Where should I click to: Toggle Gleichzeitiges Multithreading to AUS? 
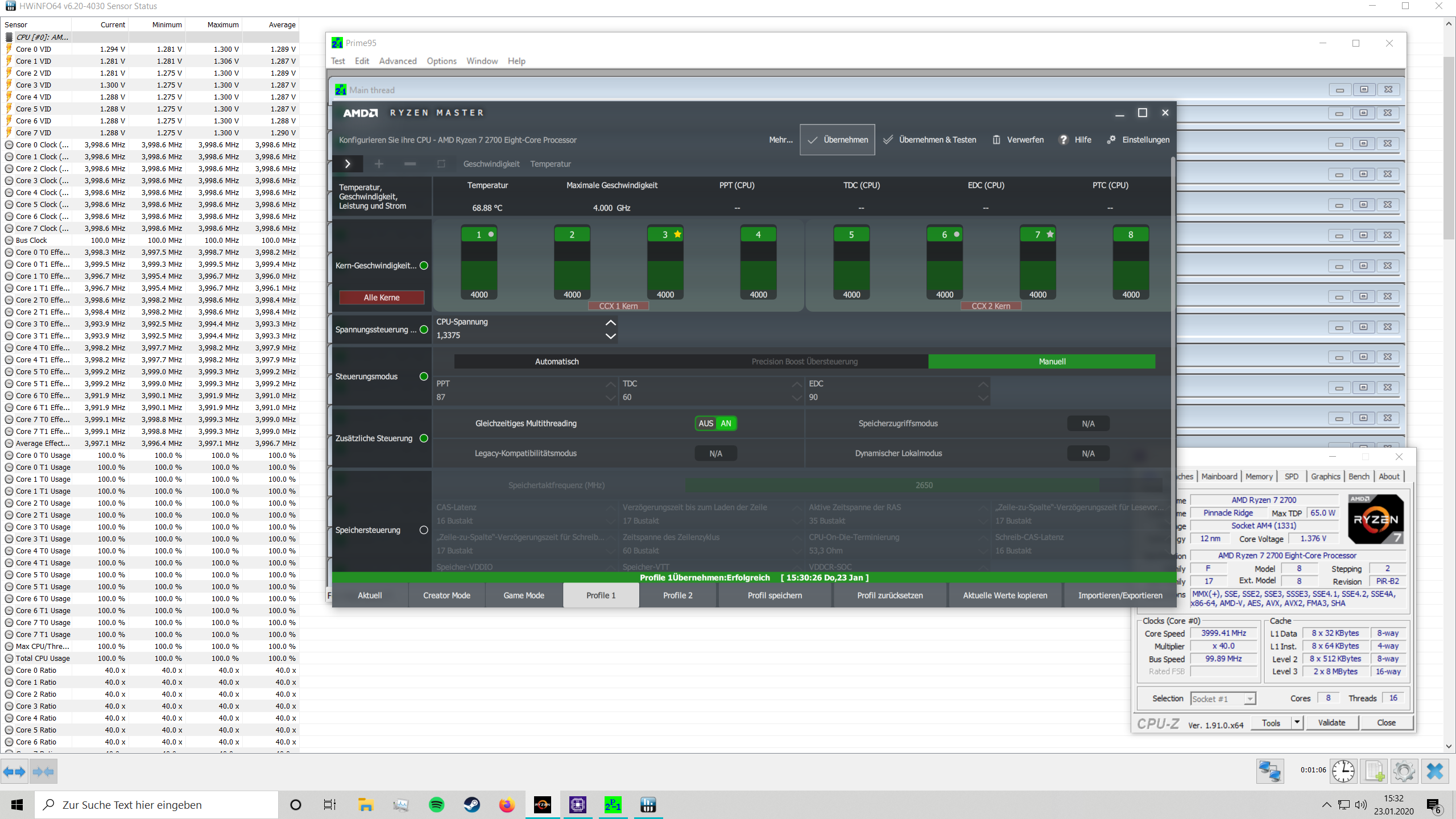click(705, 423)
